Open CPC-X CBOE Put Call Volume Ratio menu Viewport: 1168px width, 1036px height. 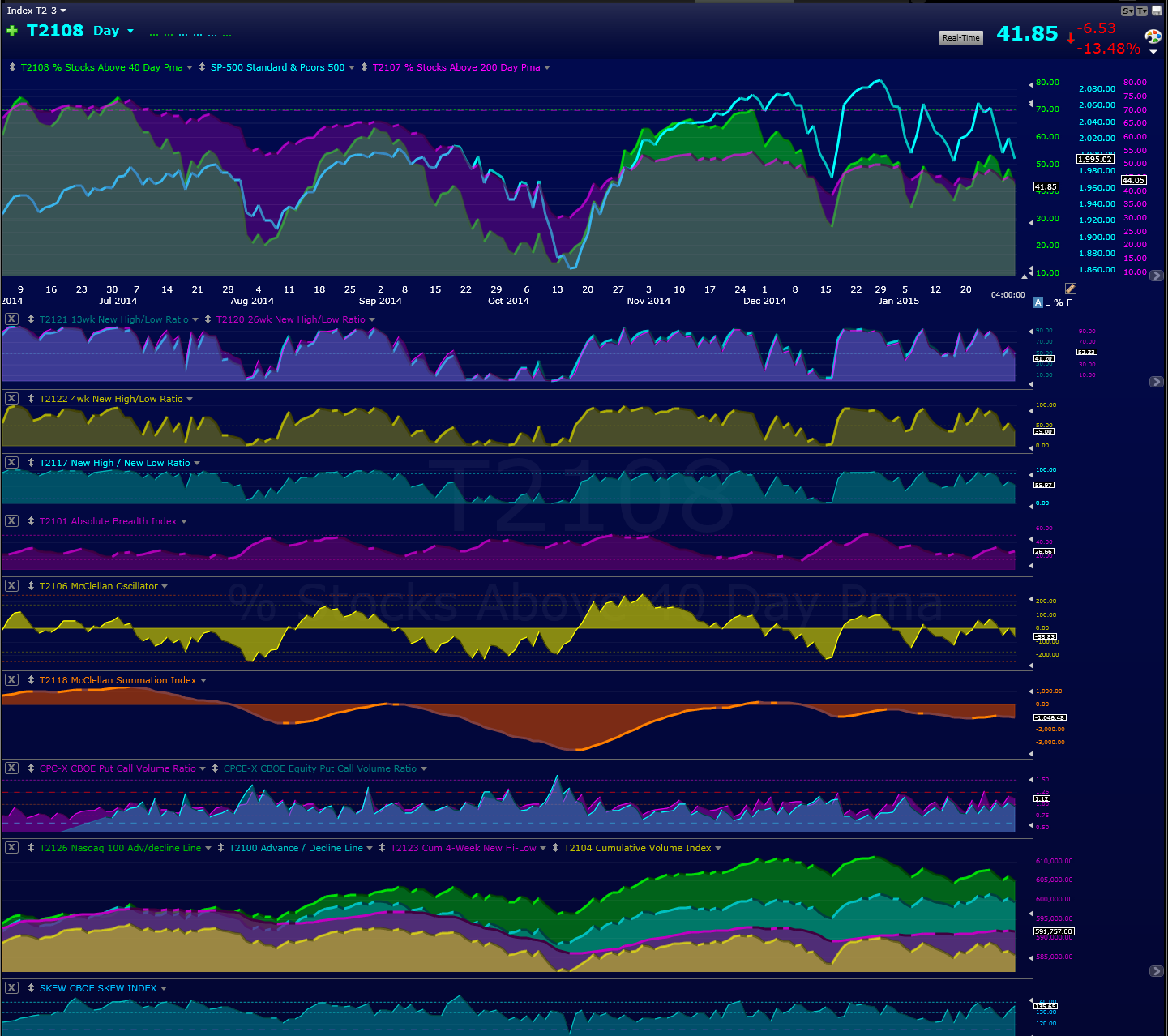[203, 768]
